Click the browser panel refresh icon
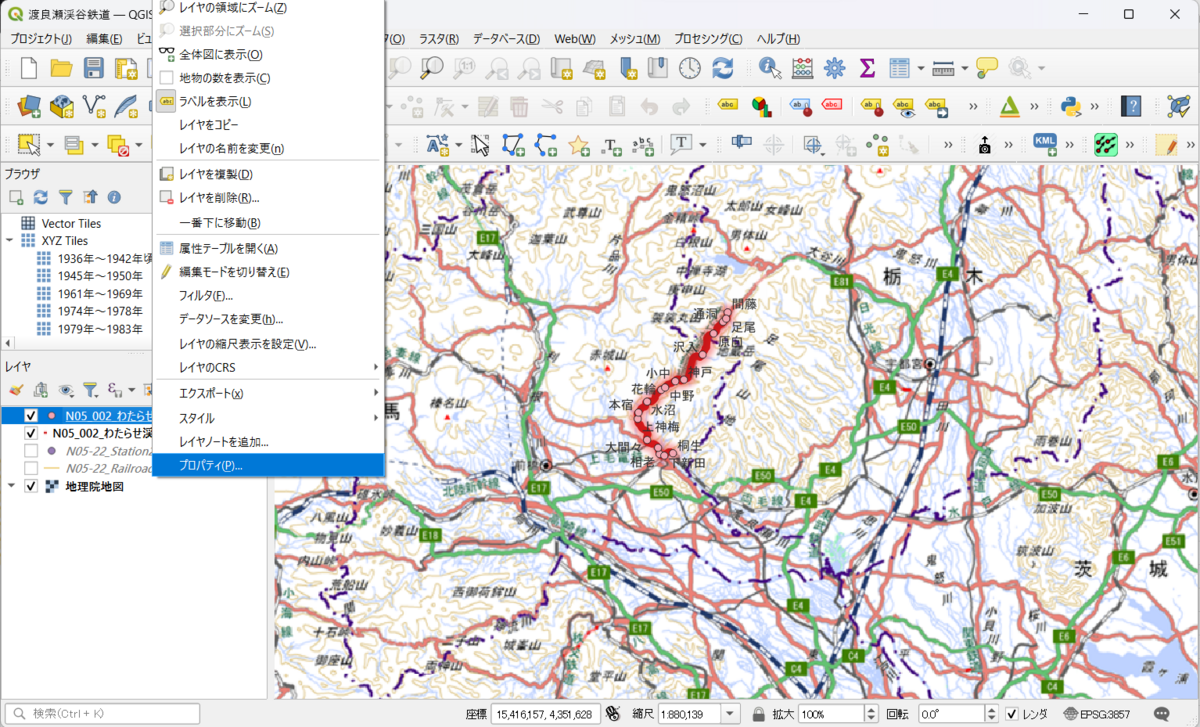 [41, 198]
